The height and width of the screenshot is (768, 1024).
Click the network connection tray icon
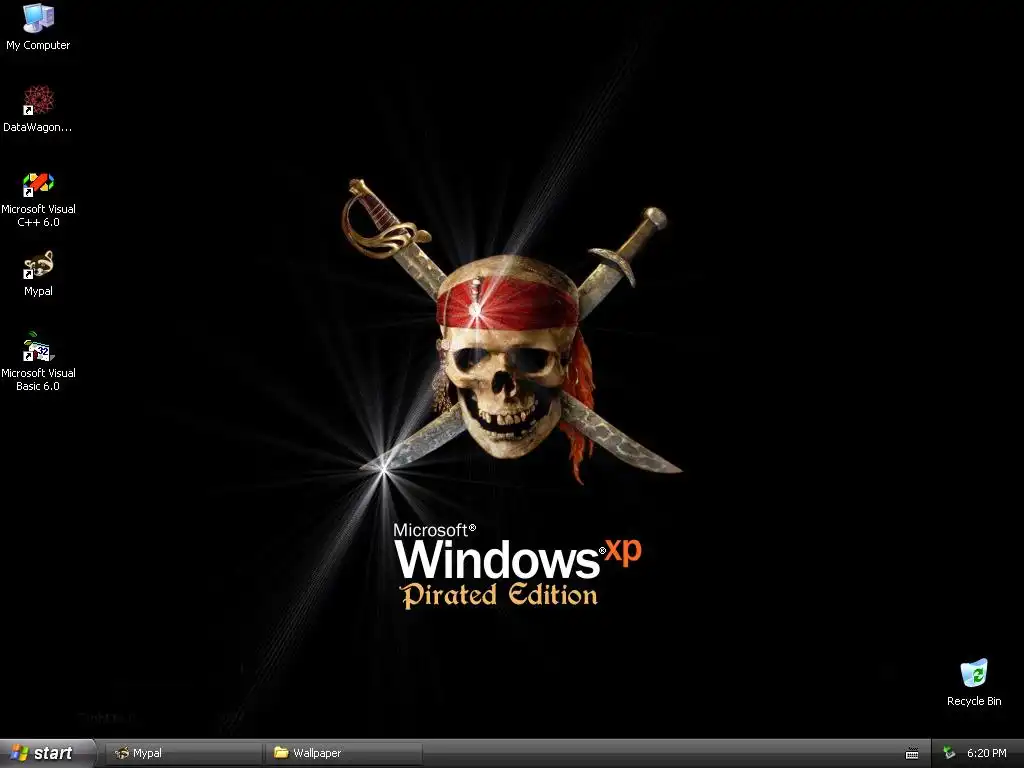pyautogui.click(x=949, y=754)
